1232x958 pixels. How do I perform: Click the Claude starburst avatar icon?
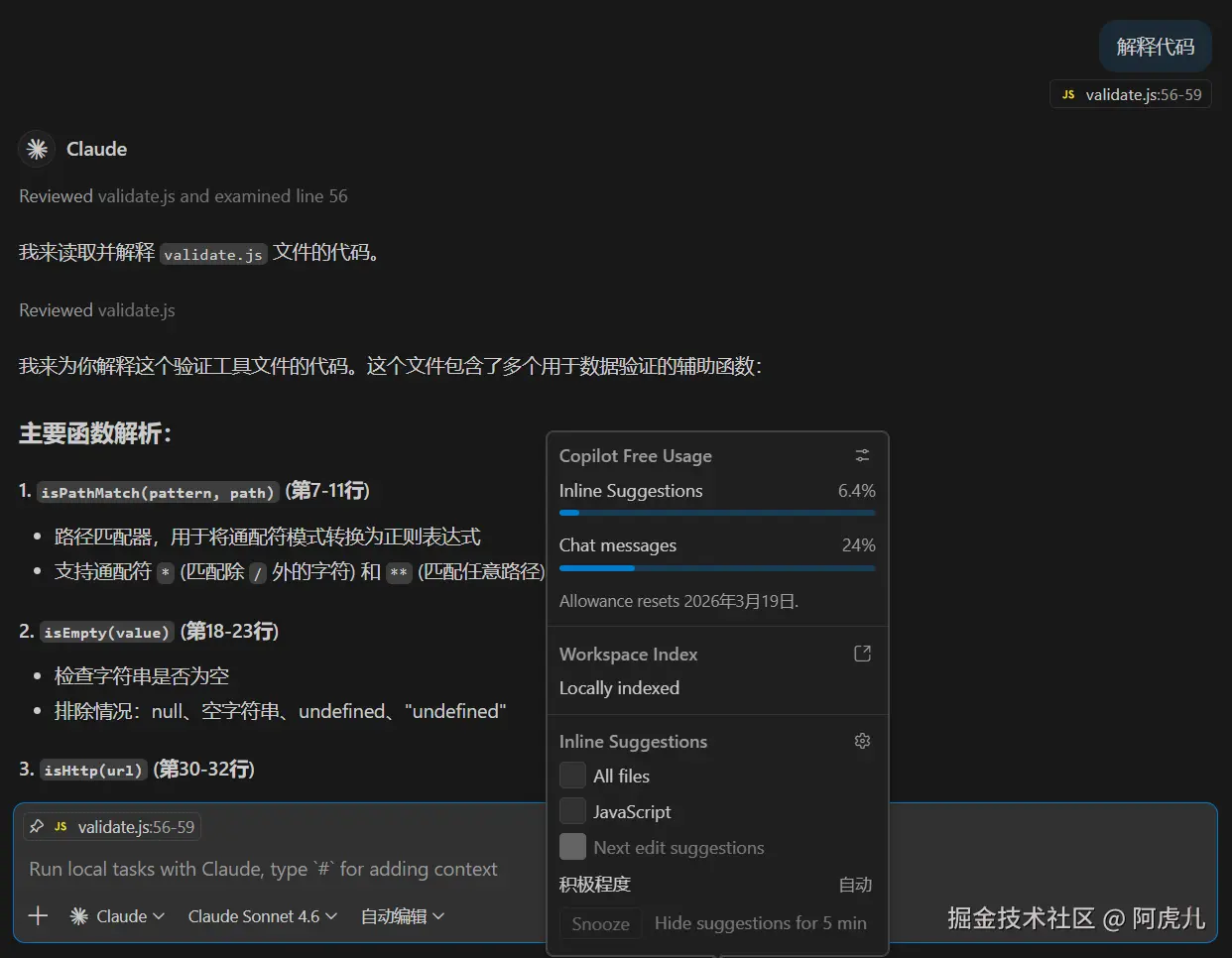[x=37, y=149]
